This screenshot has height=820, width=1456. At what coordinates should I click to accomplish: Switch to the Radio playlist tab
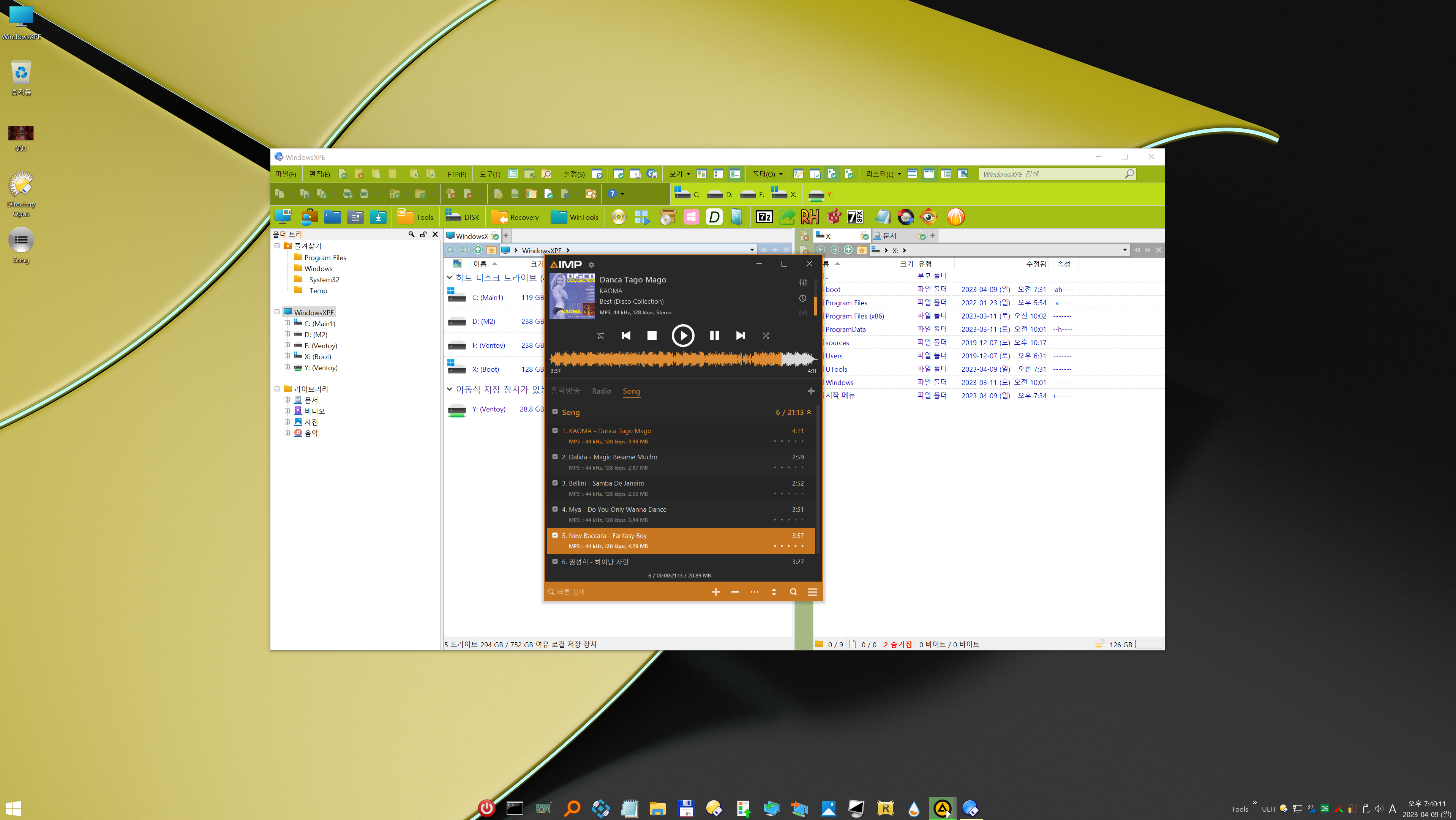602,391
